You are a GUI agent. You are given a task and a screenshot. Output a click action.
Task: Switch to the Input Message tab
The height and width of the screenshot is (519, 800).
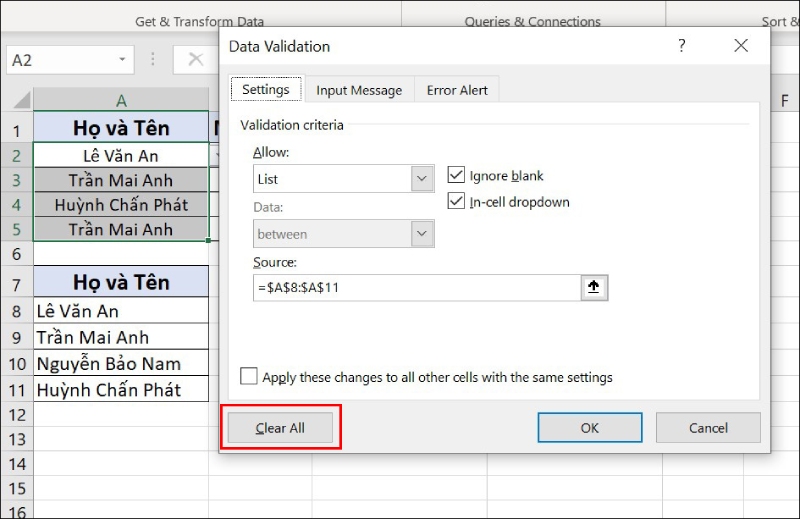(359, 90)
